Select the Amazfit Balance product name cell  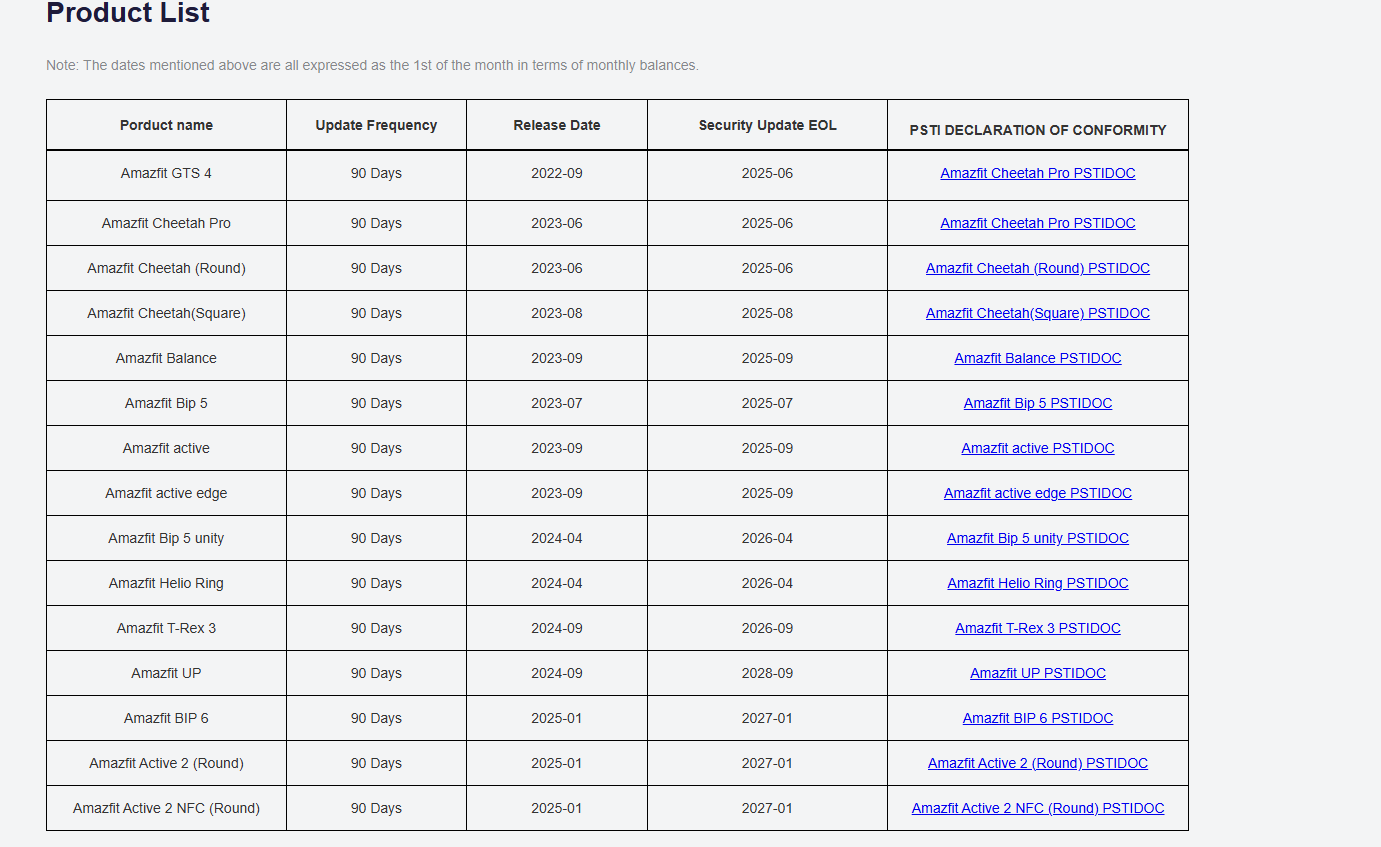pyautogui.click(x=166, y=358)
